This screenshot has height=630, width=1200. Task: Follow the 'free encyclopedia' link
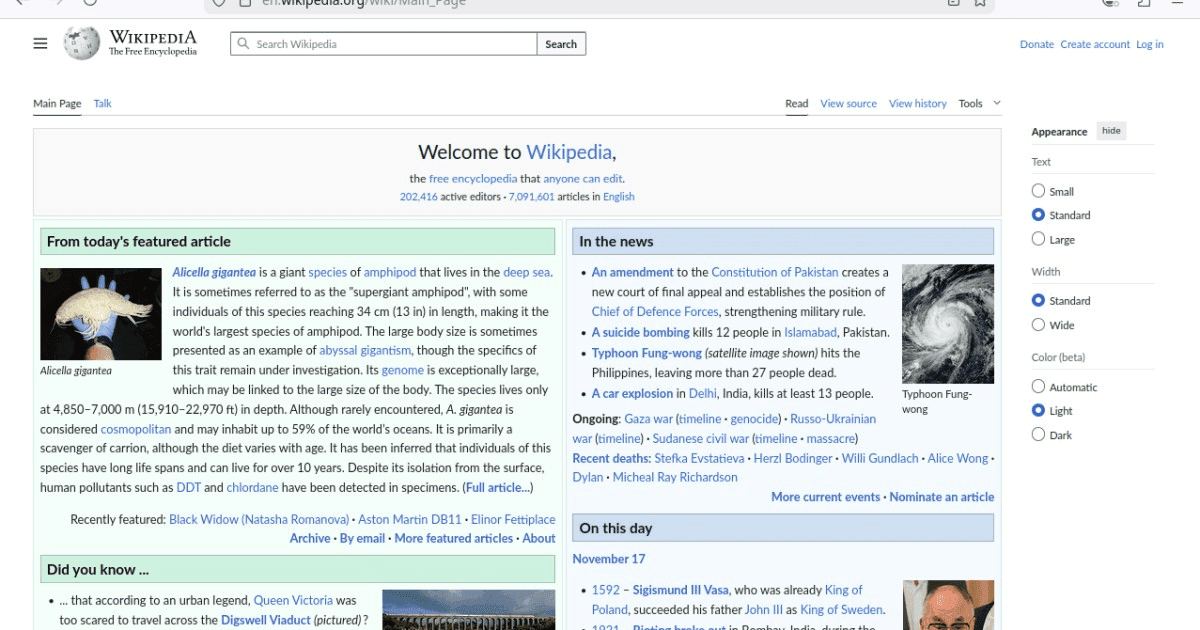click(x=473, y=179)
